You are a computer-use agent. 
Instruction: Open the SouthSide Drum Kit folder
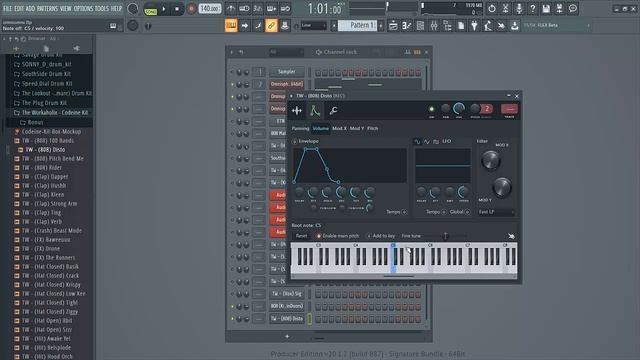click(x=46, y=74)
